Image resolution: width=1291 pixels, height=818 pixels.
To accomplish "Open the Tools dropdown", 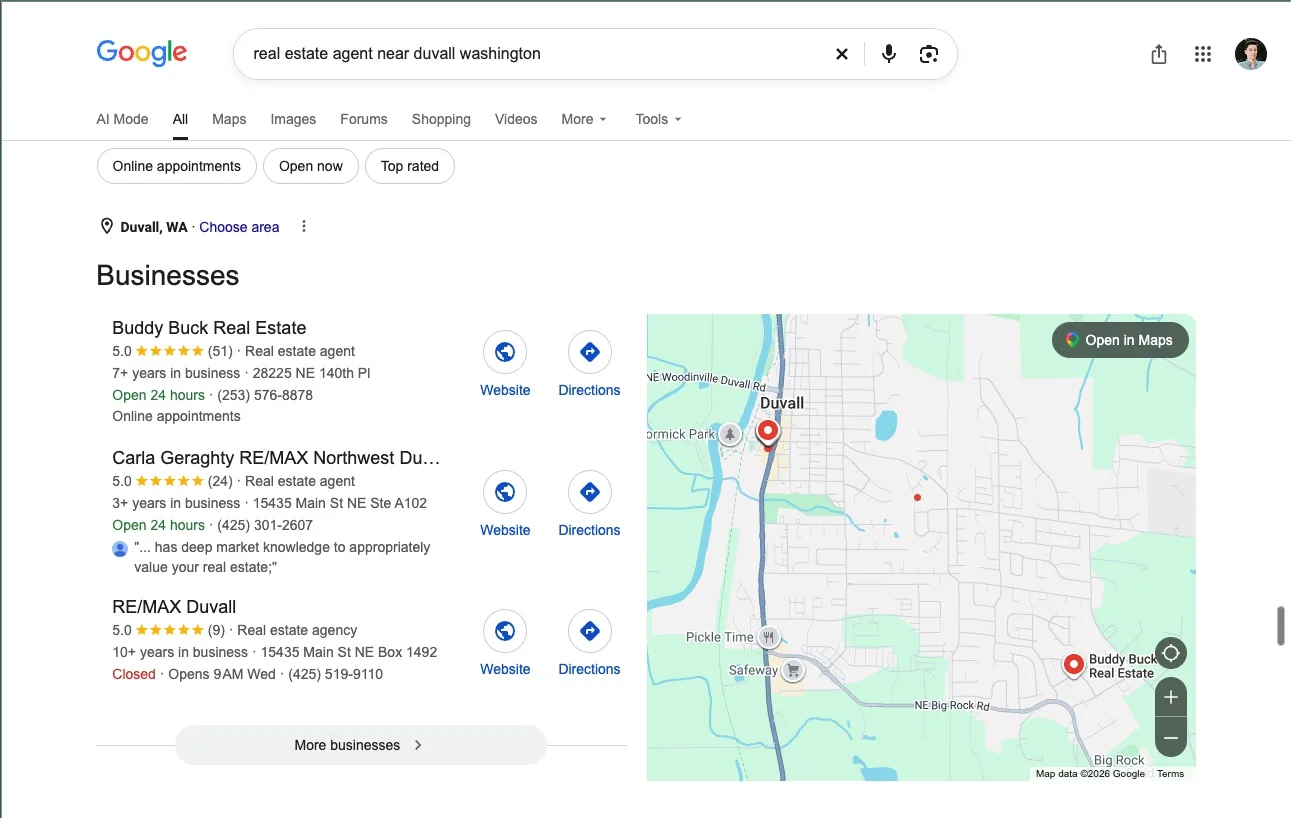I will pyautogui.click(x=659, y=119).
